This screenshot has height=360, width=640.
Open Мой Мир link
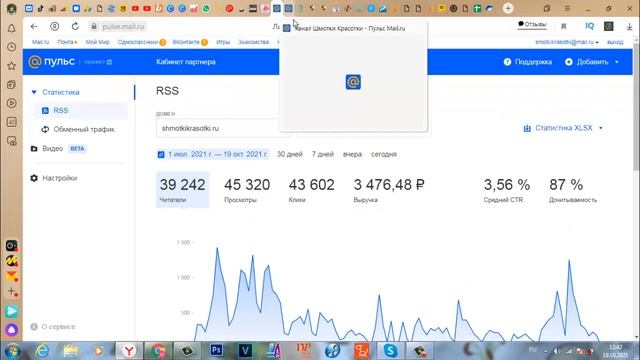98,42
